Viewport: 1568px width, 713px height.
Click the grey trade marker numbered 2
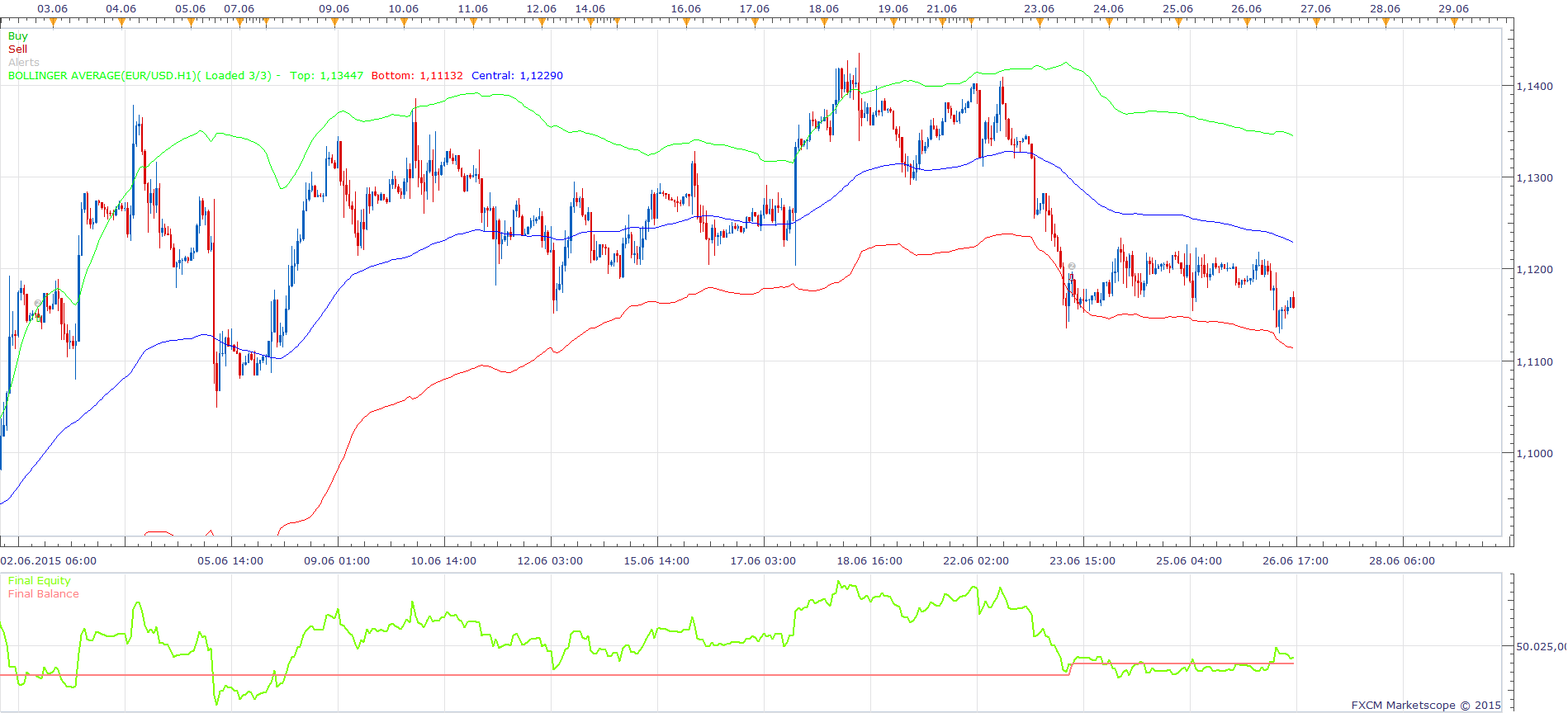[1072, 266]
